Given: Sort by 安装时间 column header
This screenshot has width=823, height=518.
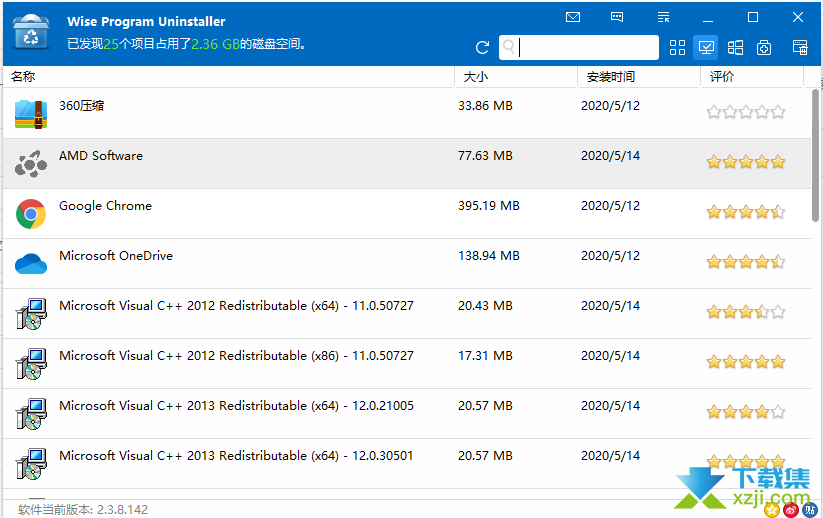Looking at the screenshot, I should (610, 77).
